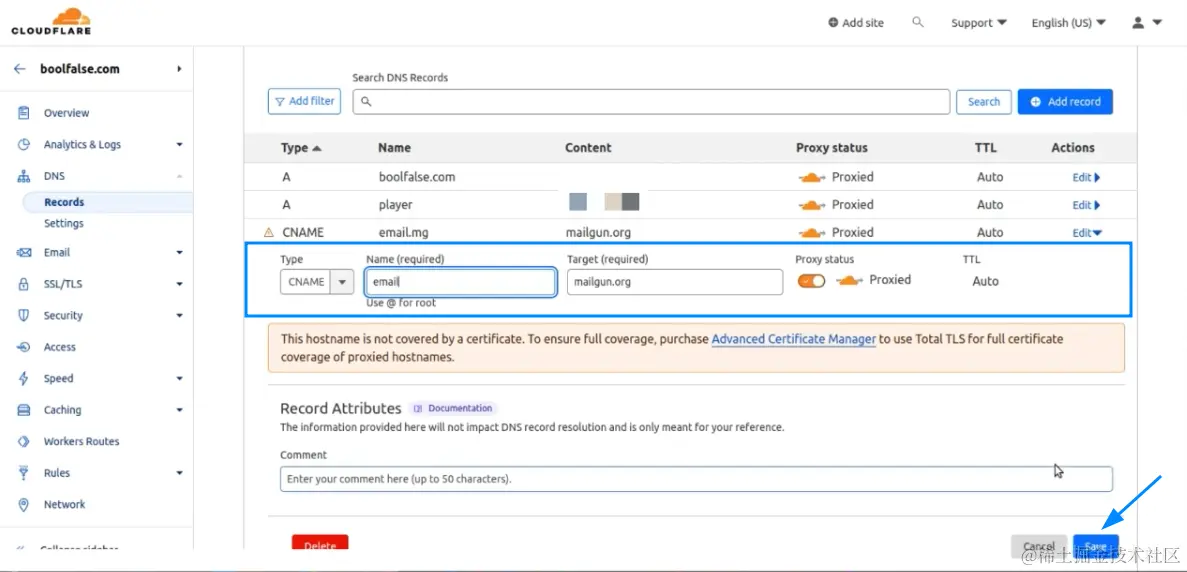Image resolution: width=1187 pixels, height=572 pixels.
Task: Click the Documentation badge icon
Action: coord(418,409)
